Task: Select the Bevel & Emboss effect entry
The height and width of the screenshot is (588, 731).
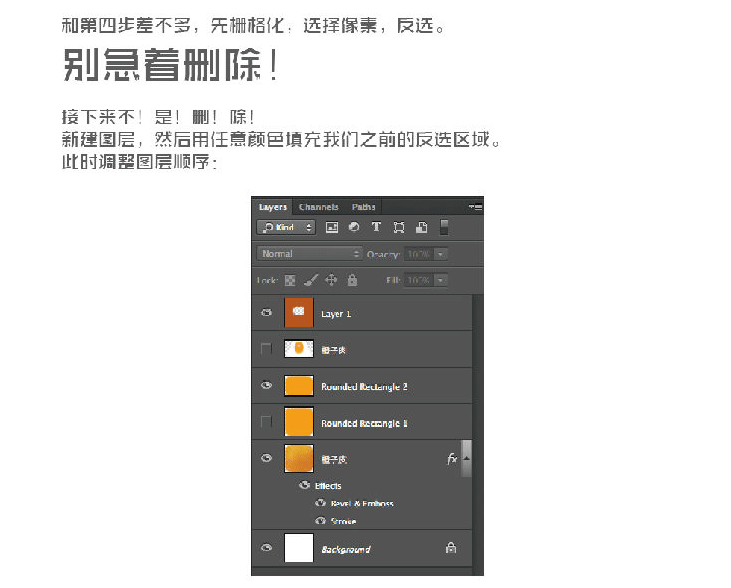Action: click(362, 503)
